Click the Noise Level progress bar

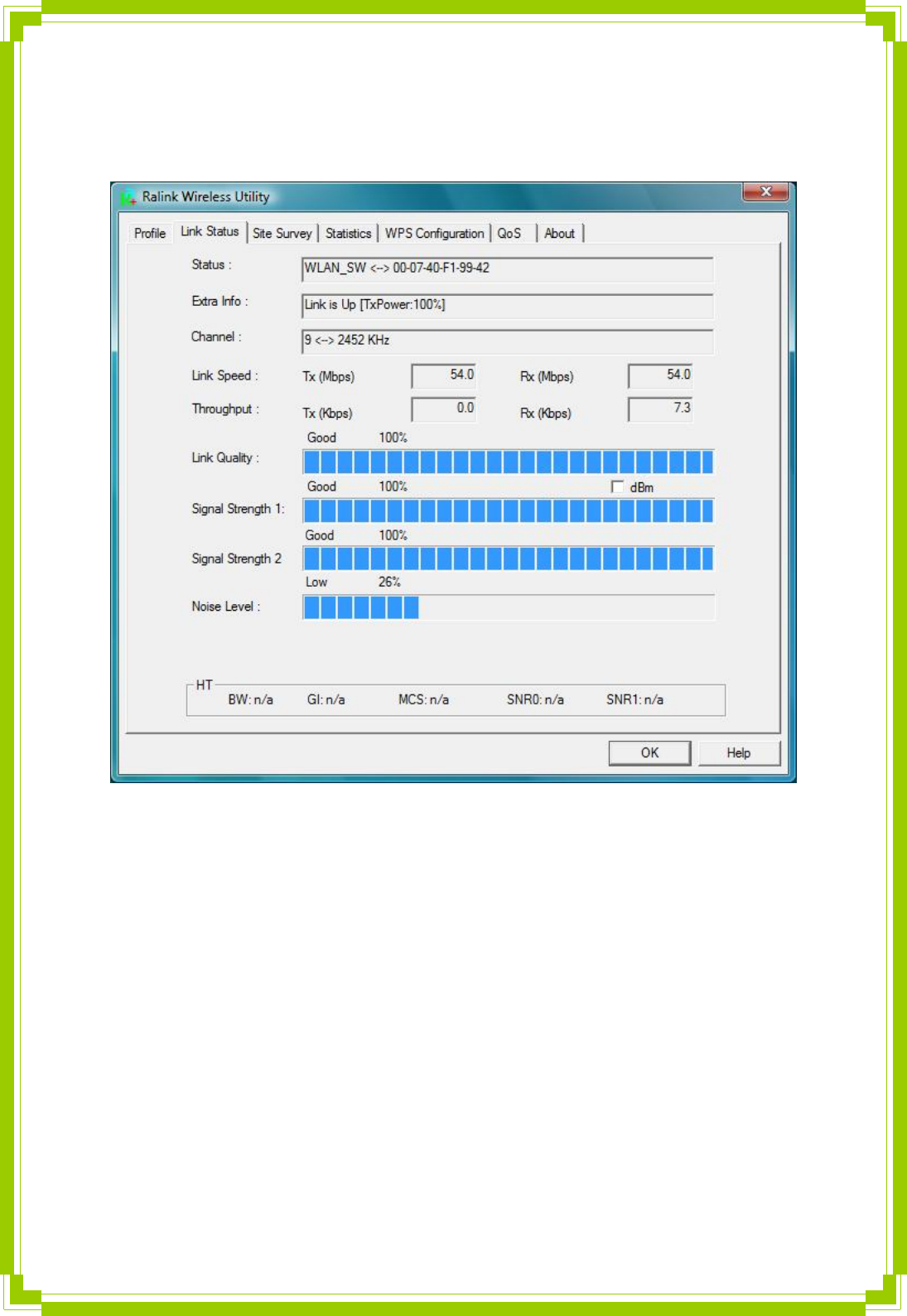point(508,607)
